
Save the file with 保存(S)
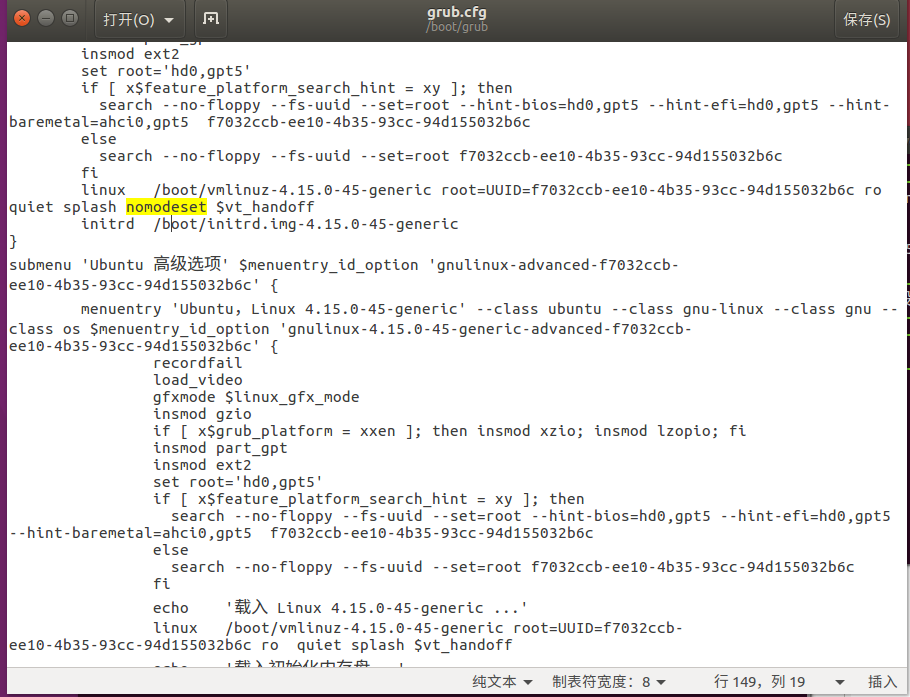[866, 19]
